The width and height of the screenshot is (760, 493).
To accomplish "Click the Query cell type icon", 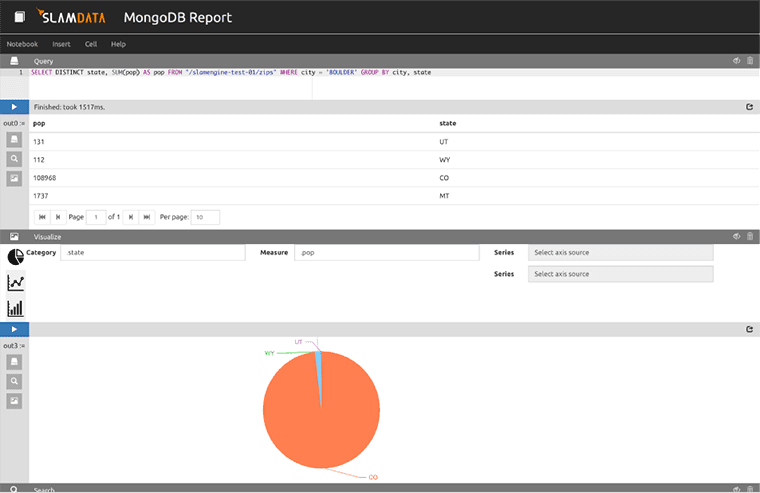I will coord(14,61).
